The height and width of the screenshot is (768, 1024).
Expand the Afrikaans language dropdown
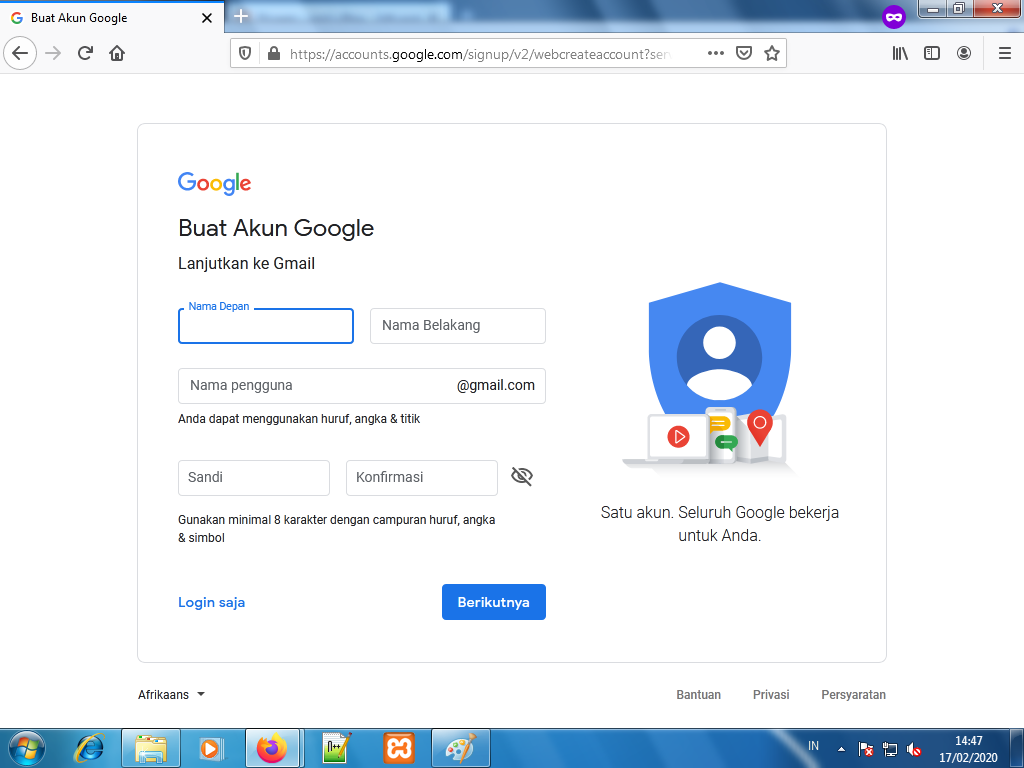point(171,695)
